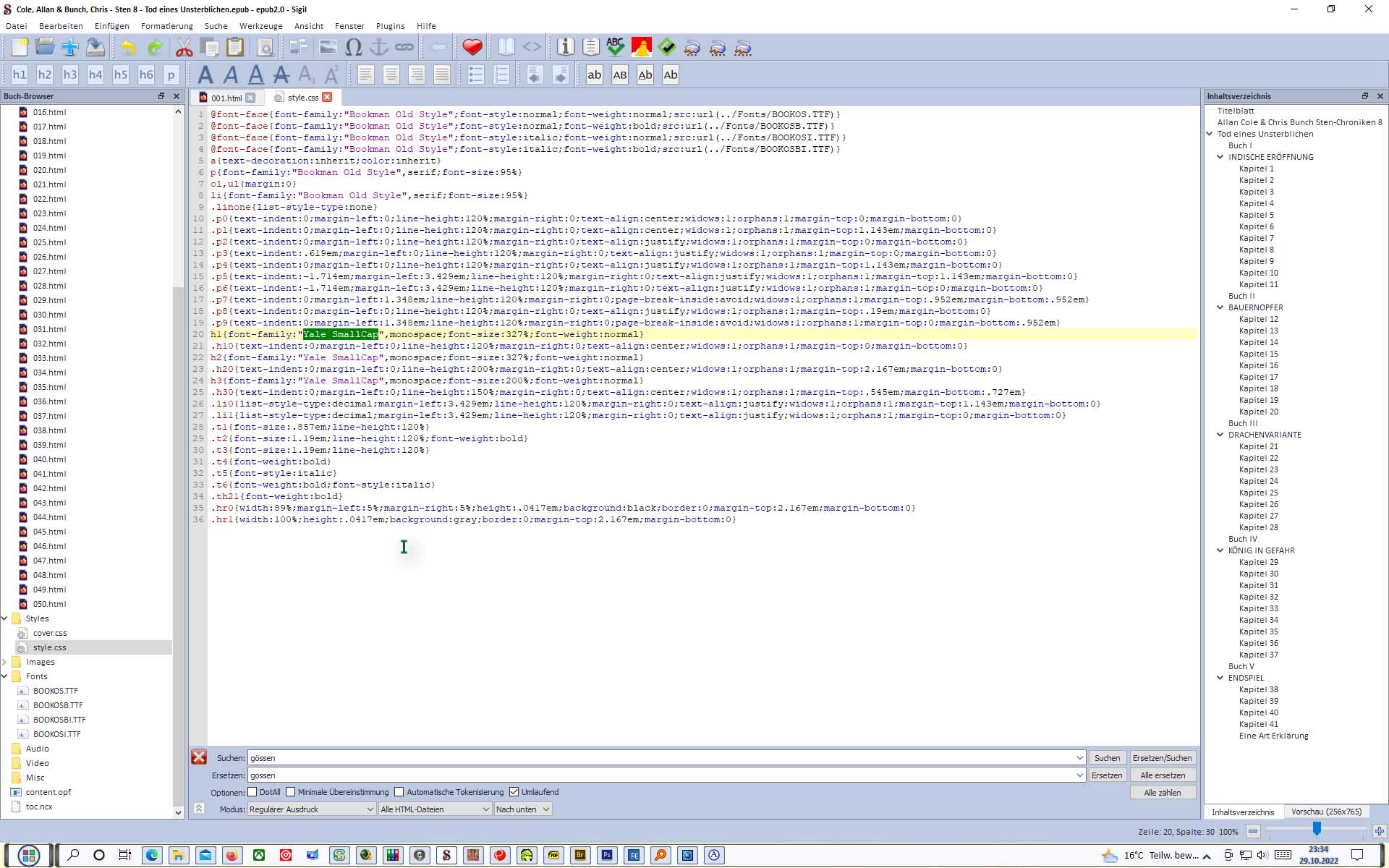Viewport: 1389px width, 868px height.
Task: Click the Alle ersetzen button
Action: tap(1163, 775)
